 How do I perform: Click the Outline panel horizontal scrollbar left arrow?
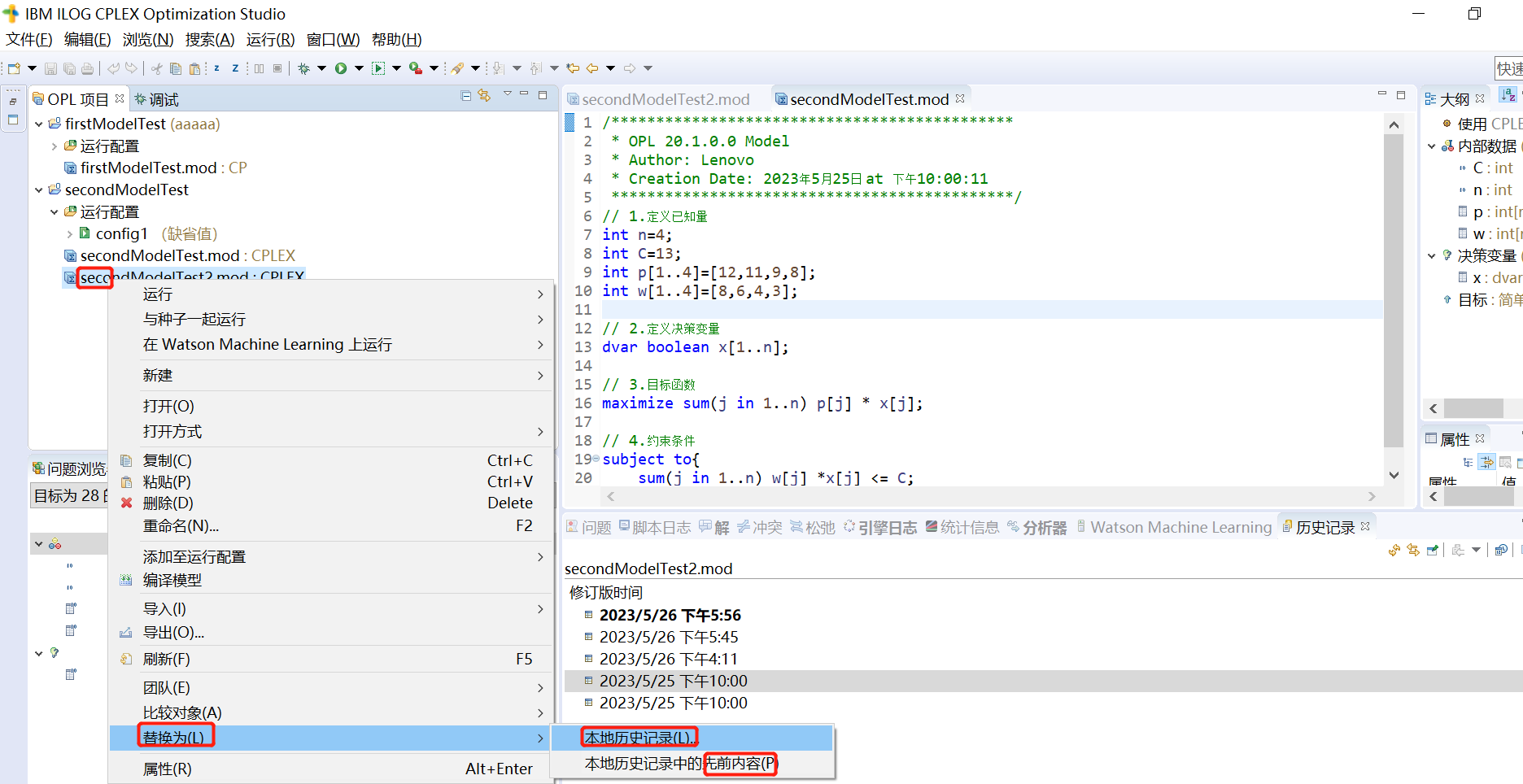(x=1434, y=408)
